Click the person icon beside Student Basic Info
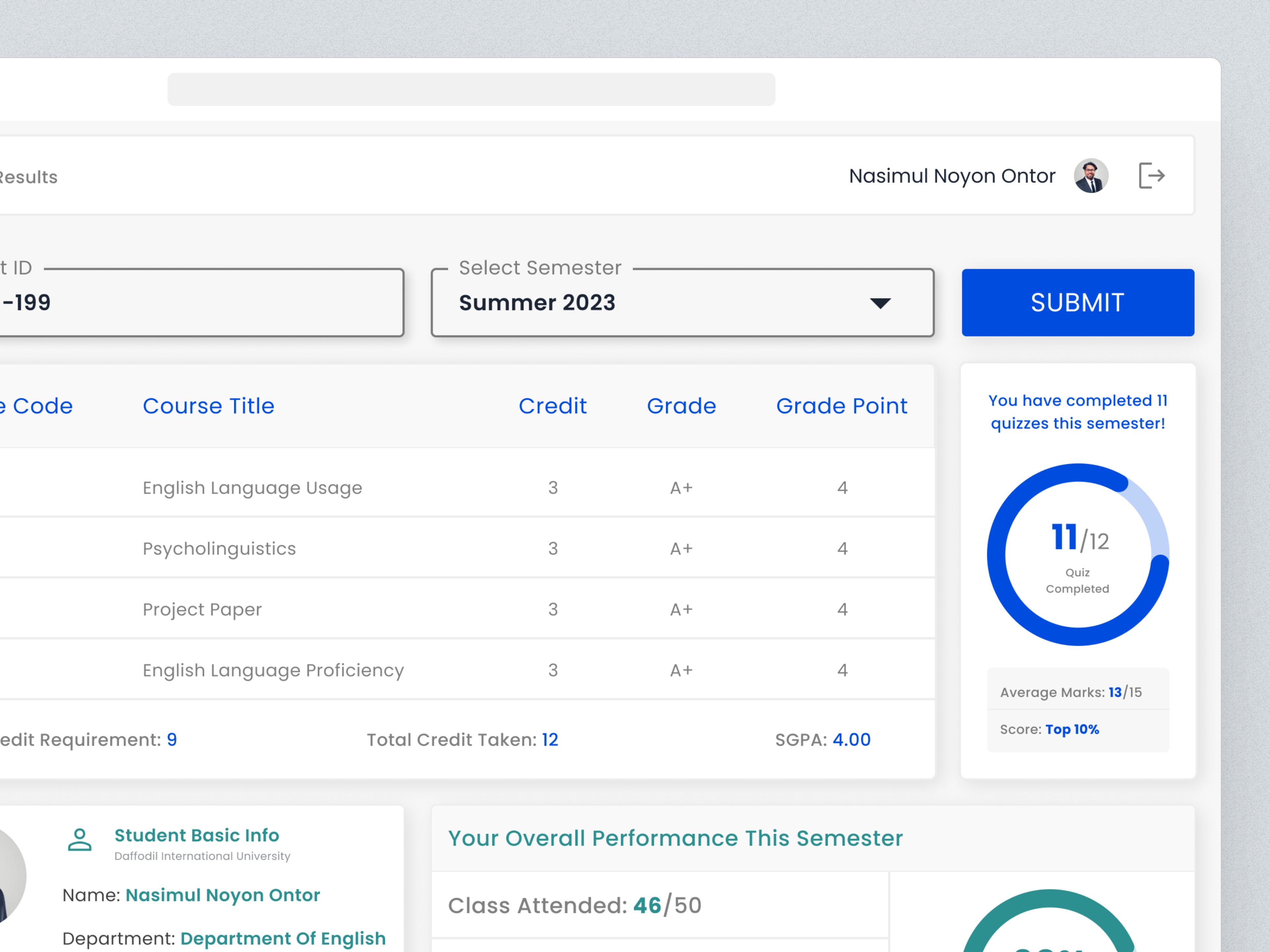The height and width of the screenshot is (952, 1270). coord(80,841)
